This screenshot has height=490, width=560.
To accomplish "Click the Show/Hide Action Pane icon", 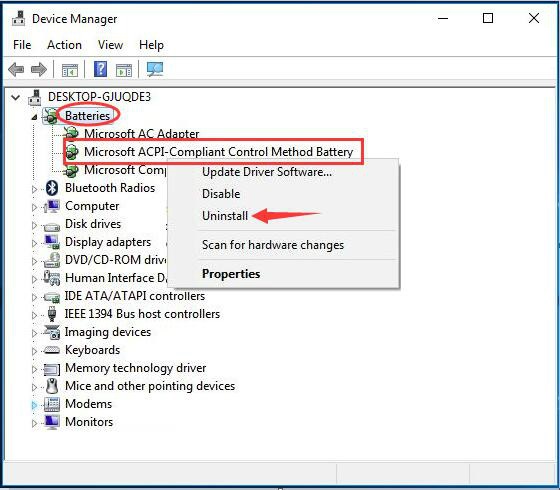I will pyautogui.click(x=124, y=69).
